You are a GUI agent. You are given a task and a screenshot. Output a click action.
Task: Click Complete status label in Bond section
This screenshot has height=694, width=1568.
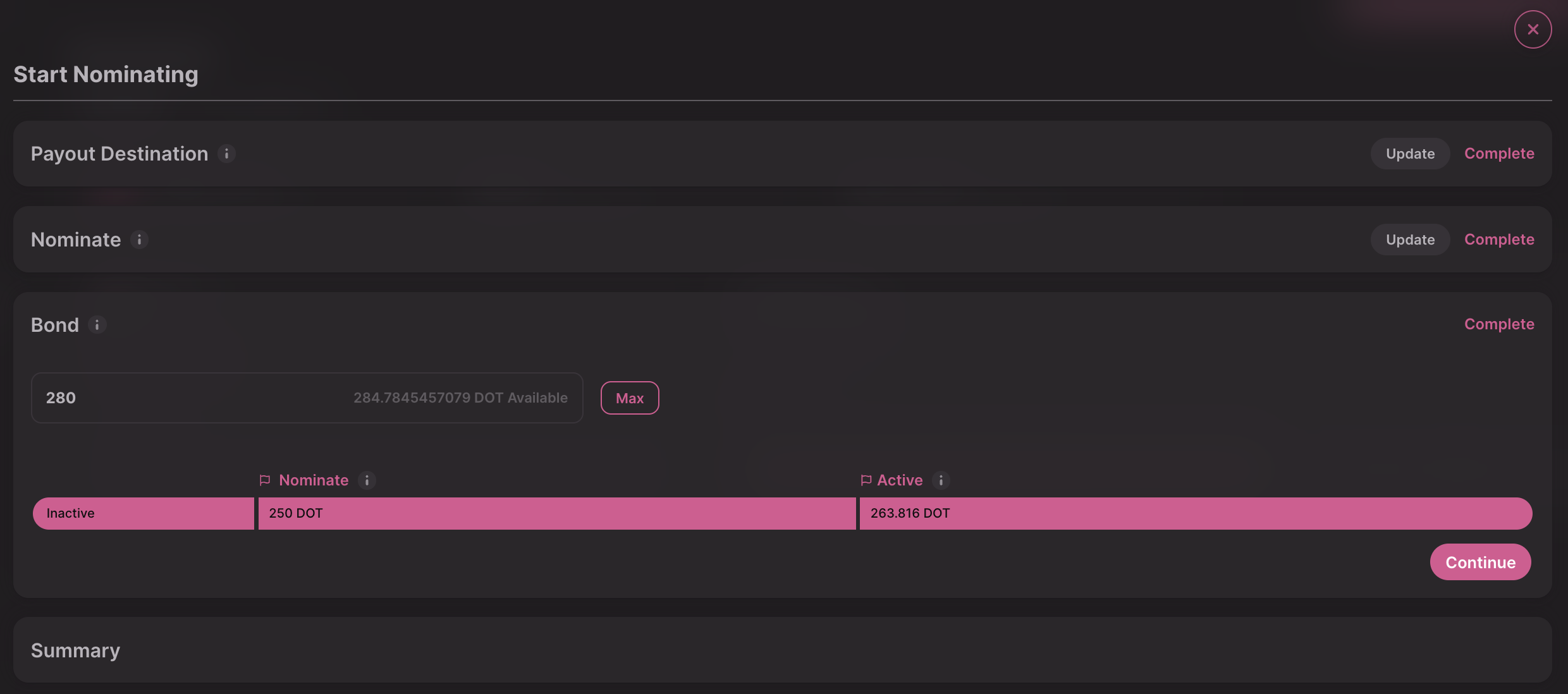click(x=1499, y=324)
